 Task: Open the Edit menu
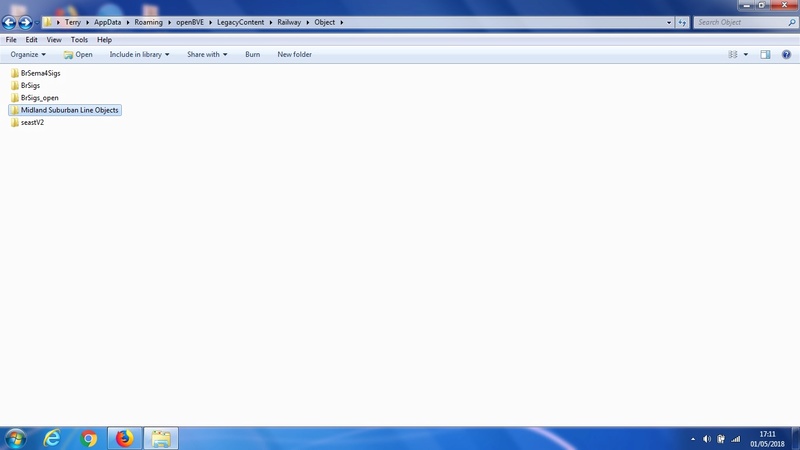tap(32, 40)
